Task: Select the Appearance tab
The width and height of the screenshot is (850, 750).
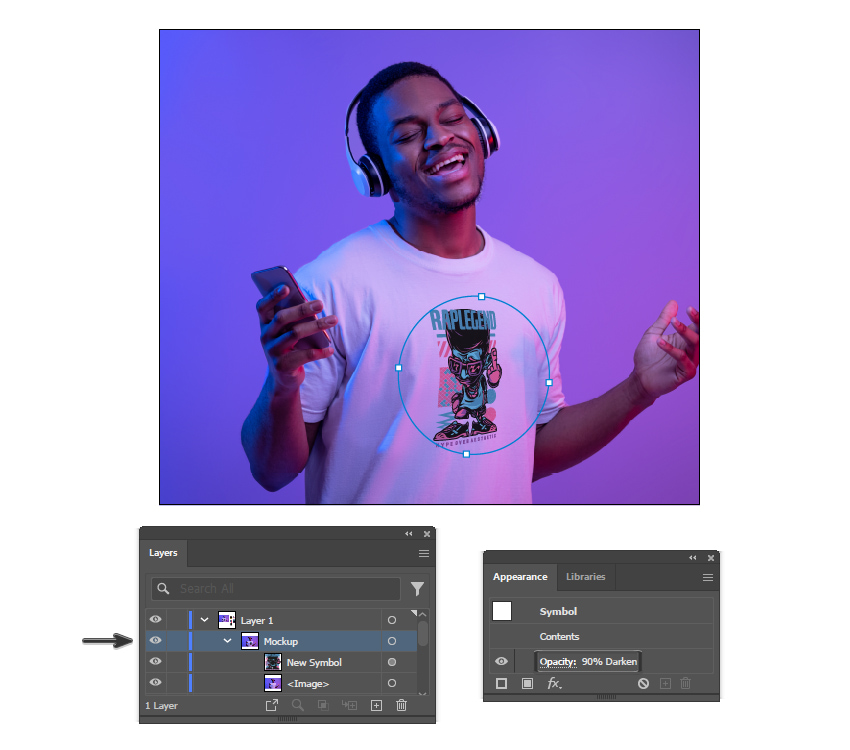Action: pyautogui.click(x=520, y=576)
